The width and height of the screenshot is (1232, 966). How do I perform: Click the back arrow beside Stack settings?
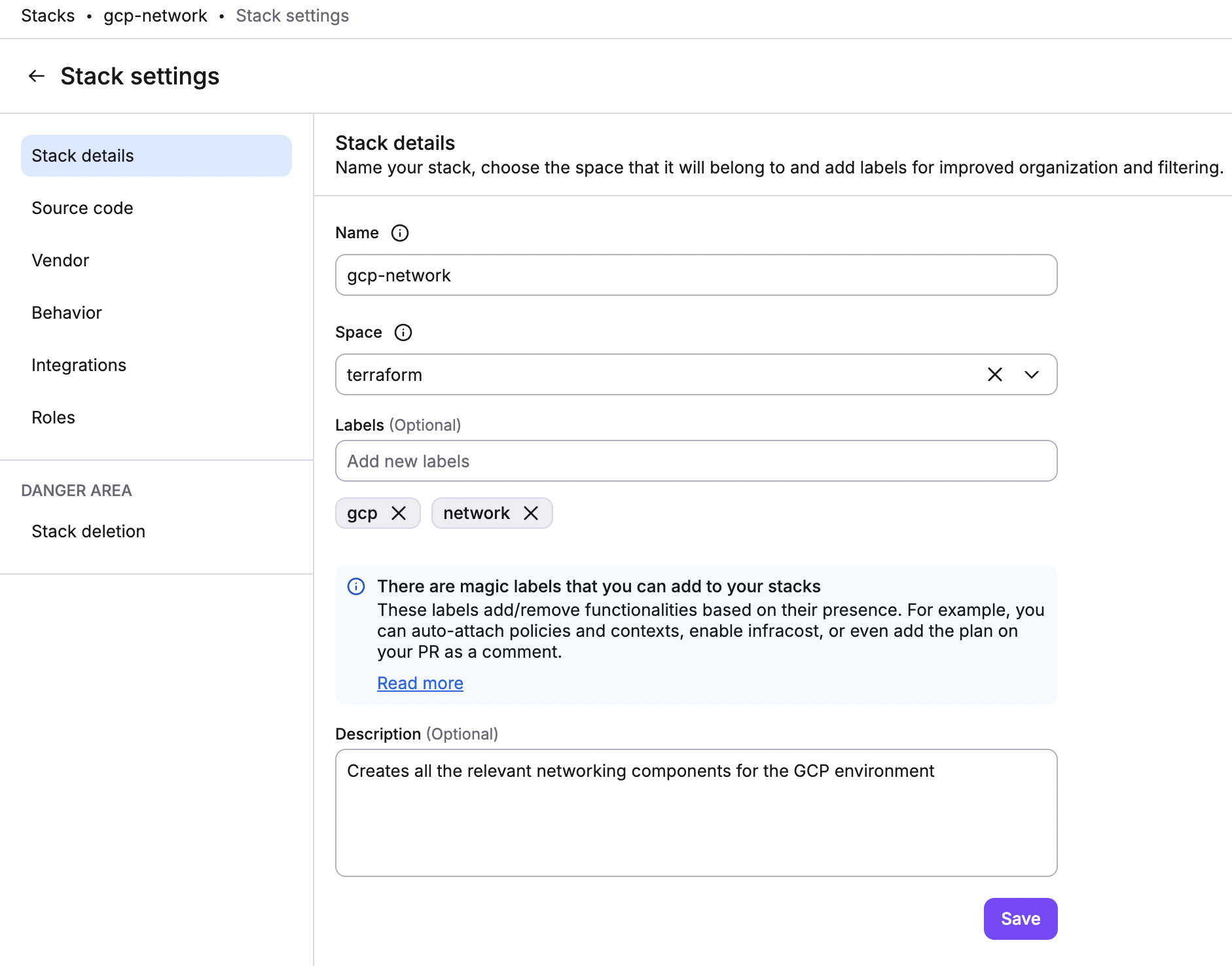pyautogui.click(x=37, y=77)
